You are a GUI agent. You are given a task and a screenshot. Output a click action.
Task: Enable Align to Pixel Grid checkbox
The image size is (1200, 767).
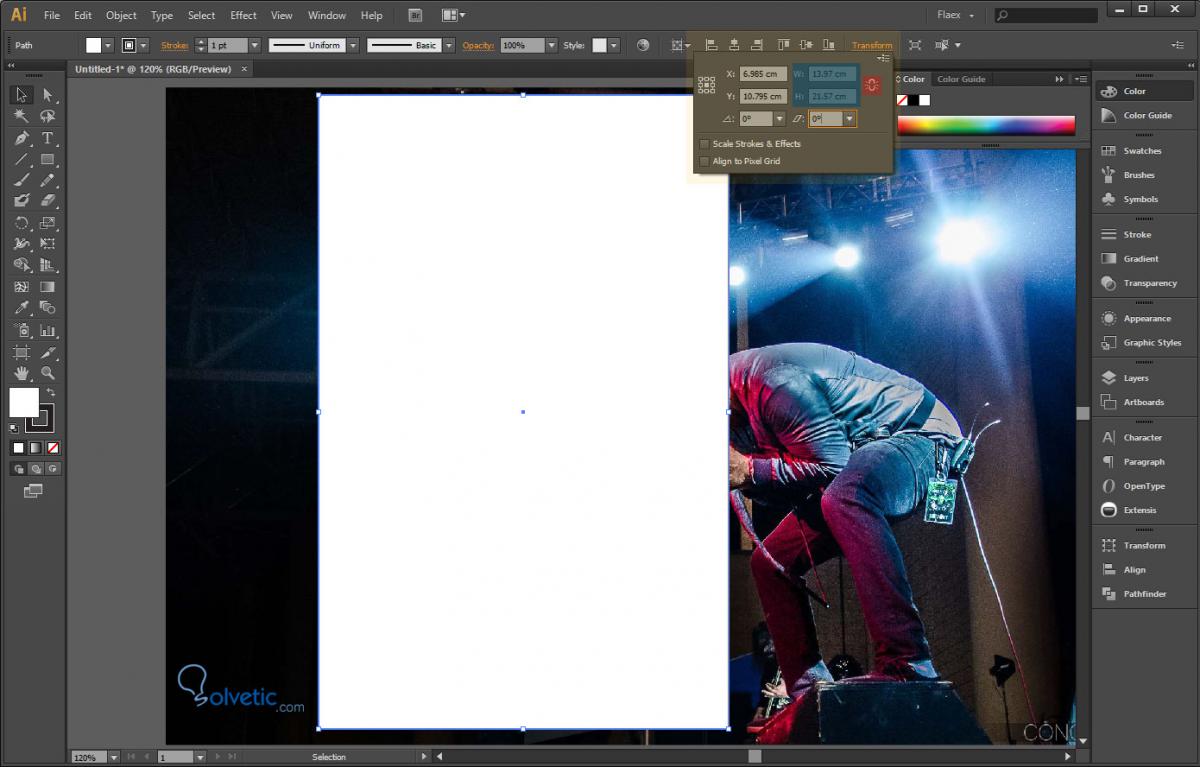pyautogui.click(x=704, y=161)
